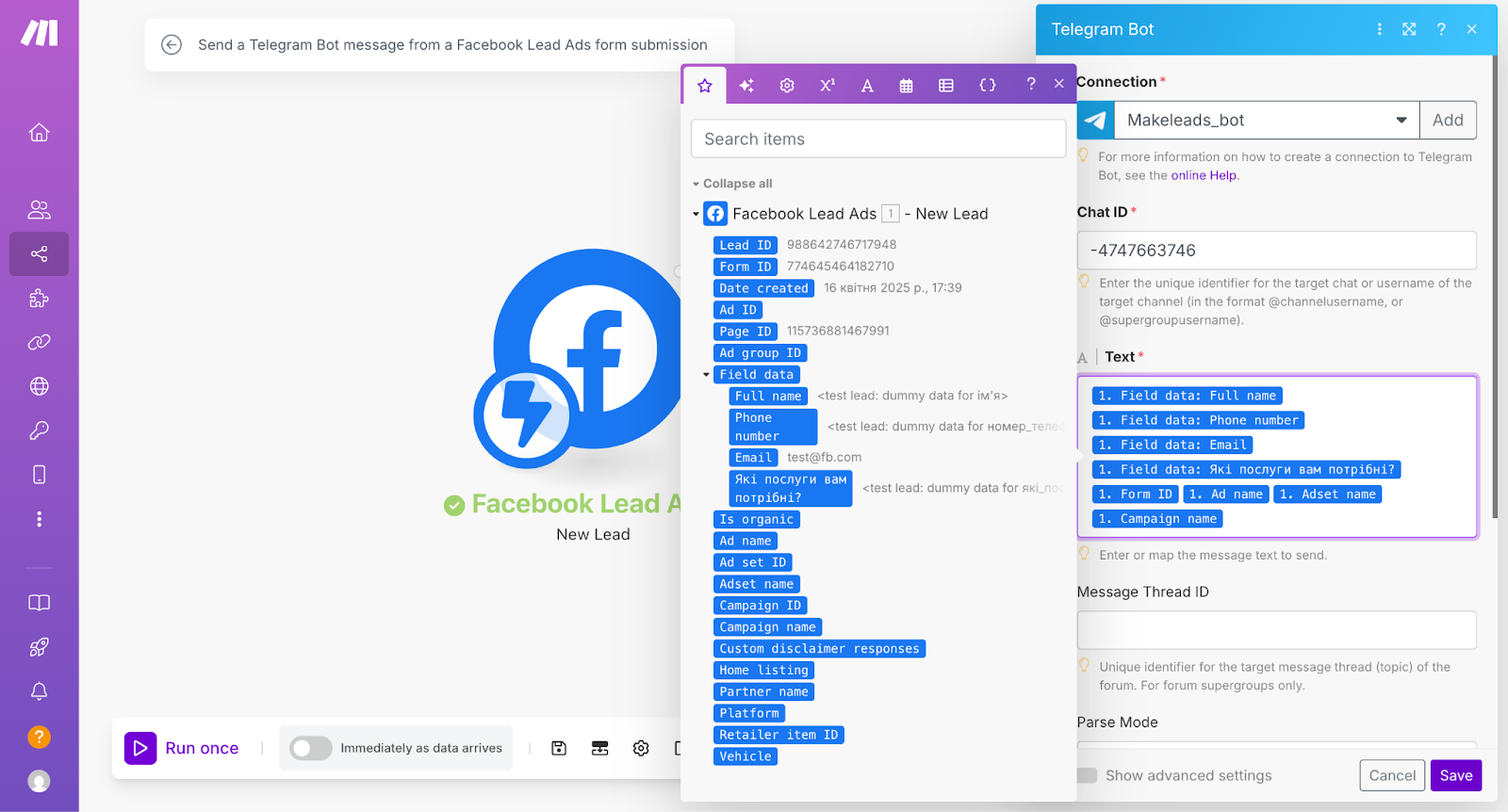
Task: Click Add connection button
Action: point(1448,121)
